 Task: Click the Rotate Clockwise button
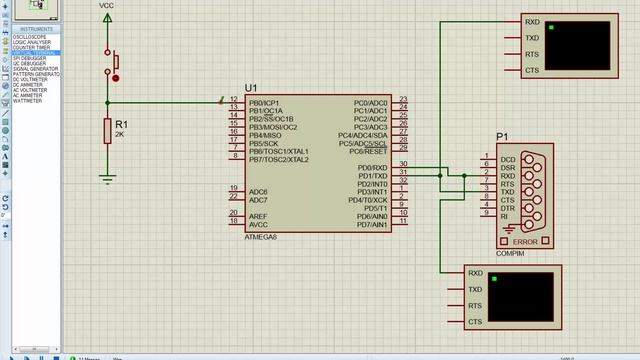point(5,198)
